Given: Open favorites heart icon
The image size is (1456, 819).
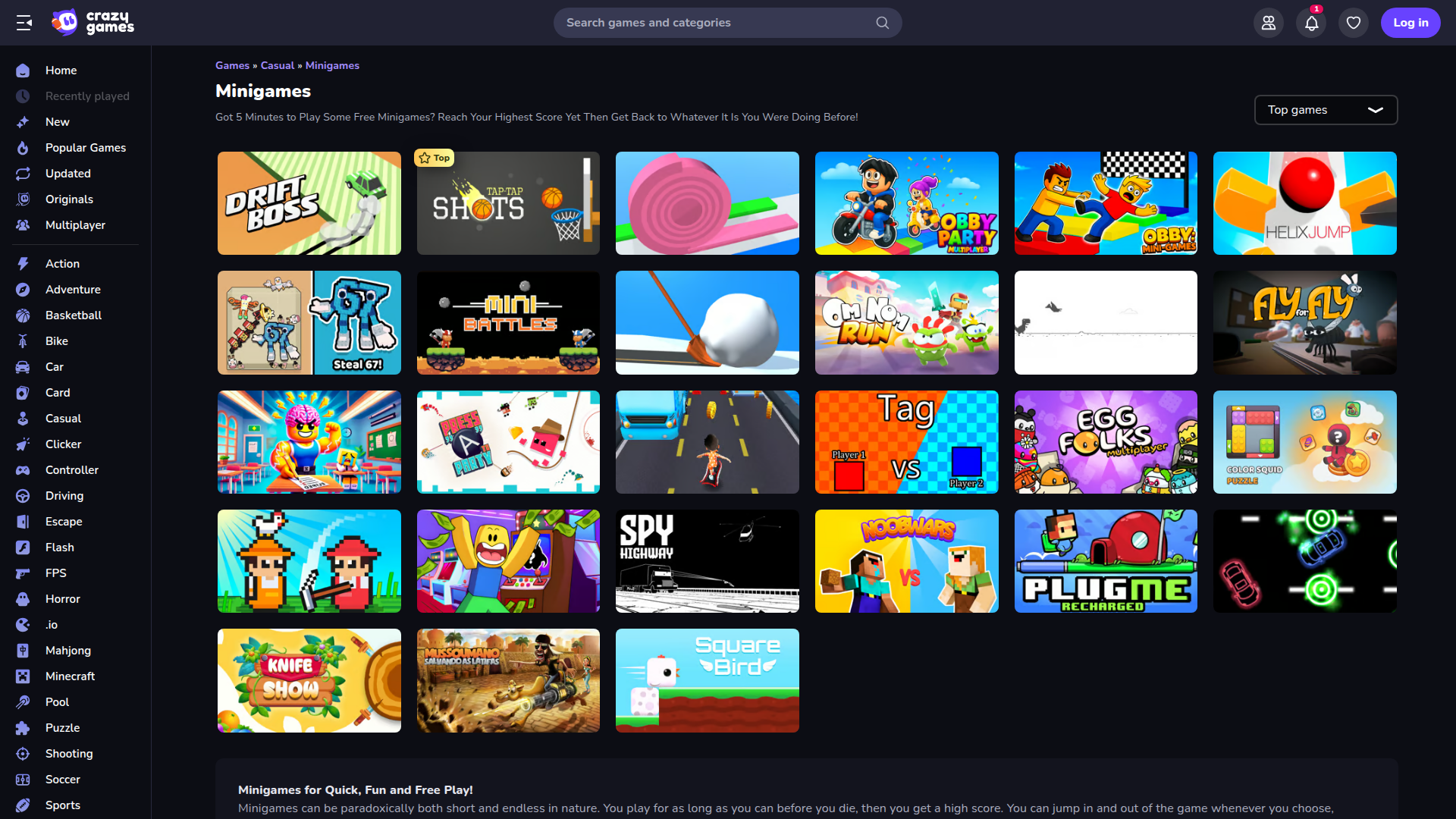Looking at the screenshot, I should click(x=1354, y=23).
